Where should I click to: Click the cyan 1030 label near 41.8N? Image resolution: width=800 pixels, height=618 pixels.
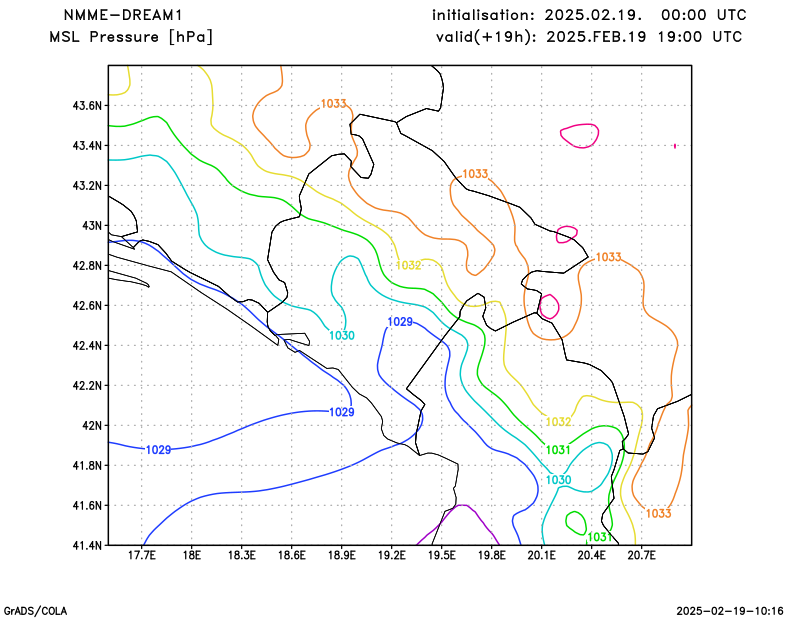pyautogui.click(x=559, y=480)
